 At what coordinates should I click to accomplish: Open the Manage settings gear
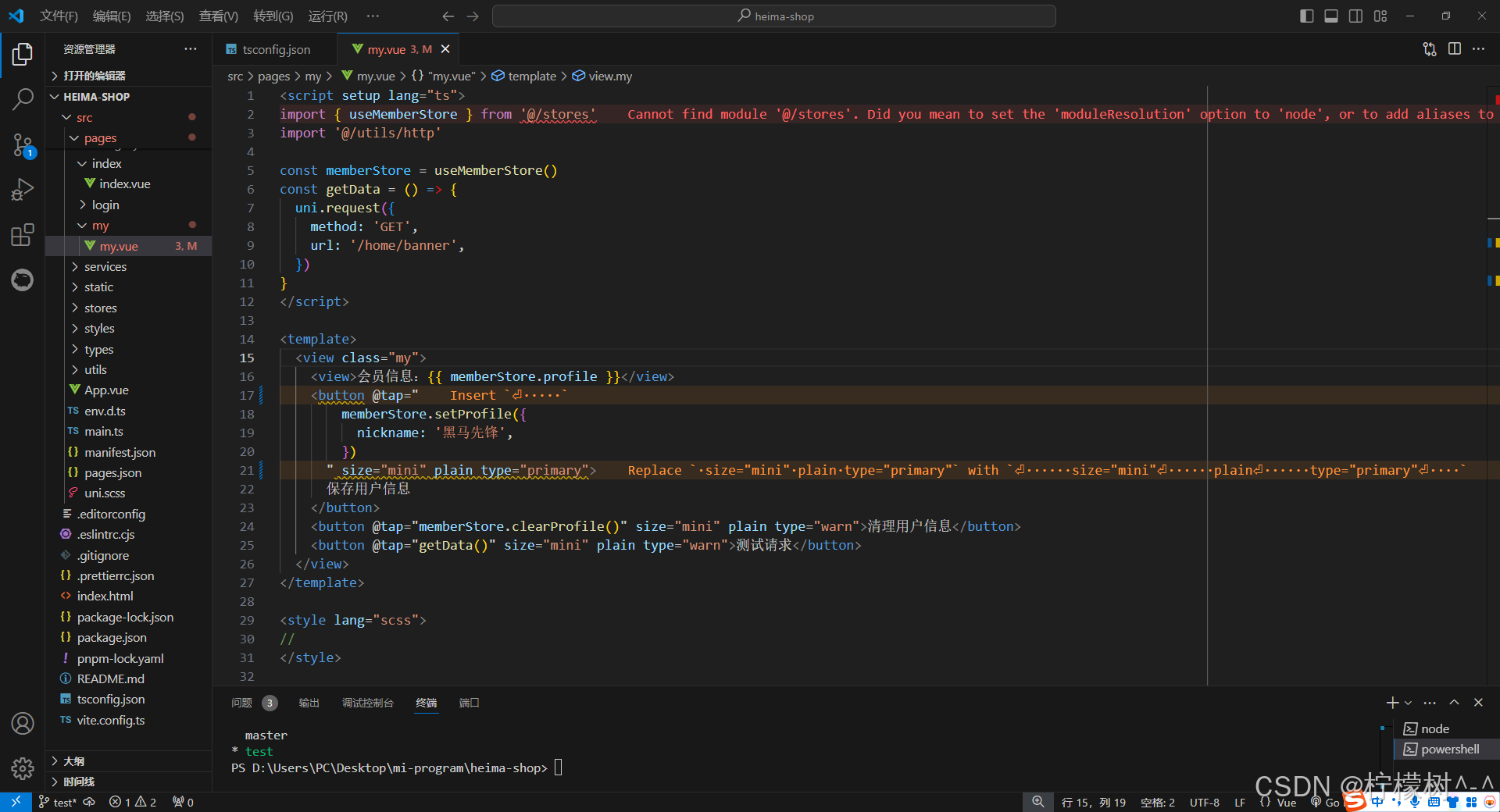(23, 769)
